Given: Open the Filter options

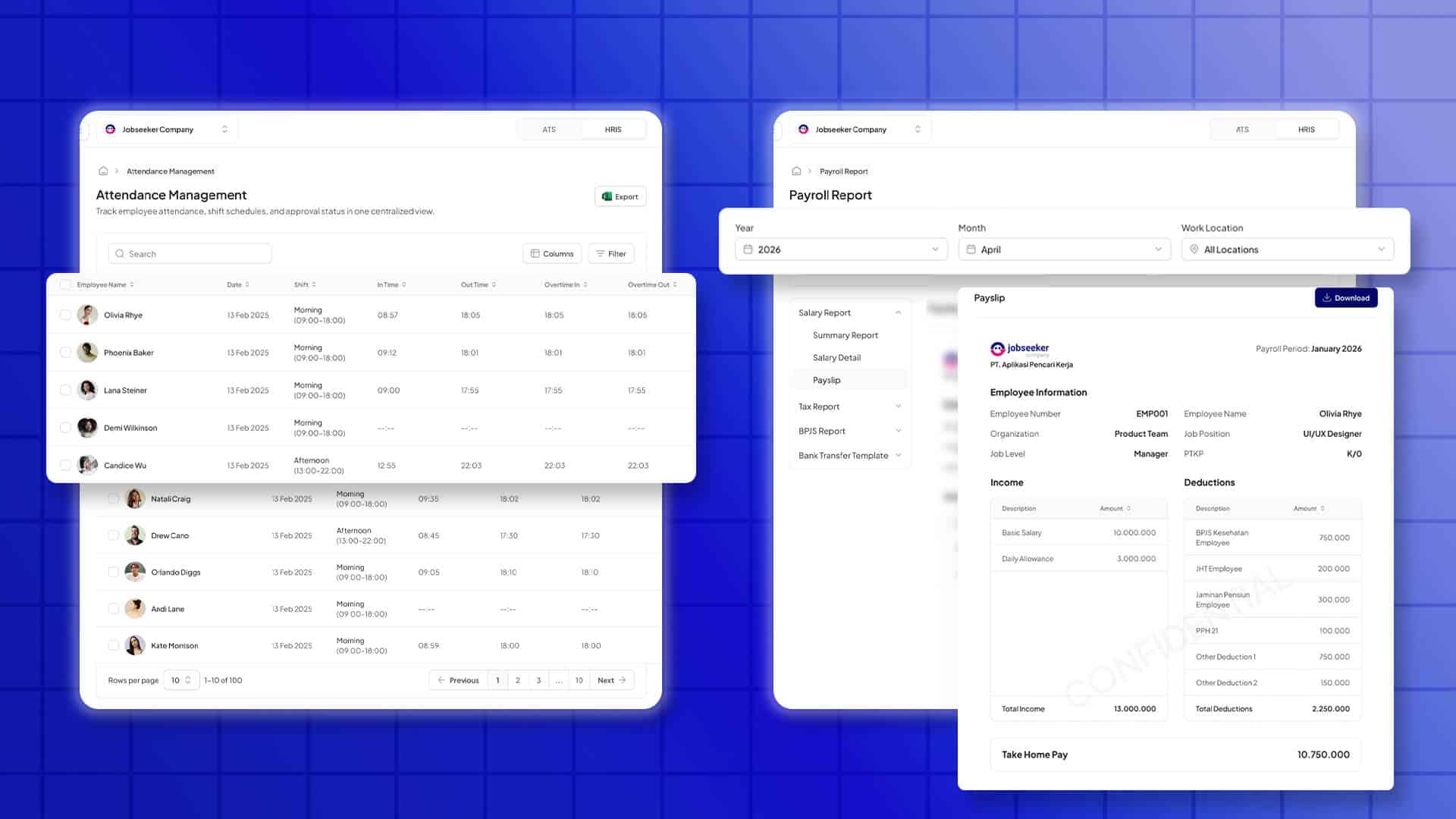Looking at the screenshot, I should 611,253.
